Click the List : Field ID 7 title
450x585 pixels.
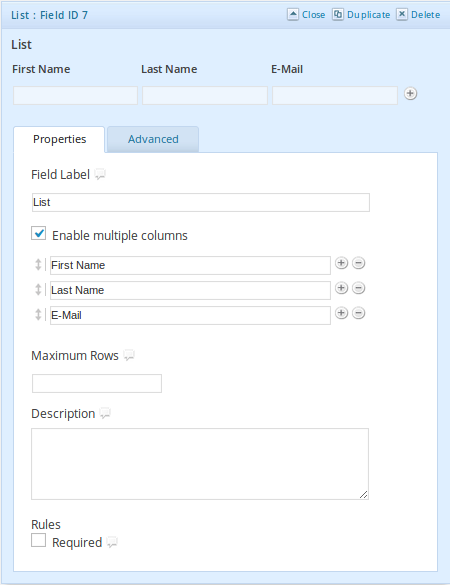coord(49,15)
